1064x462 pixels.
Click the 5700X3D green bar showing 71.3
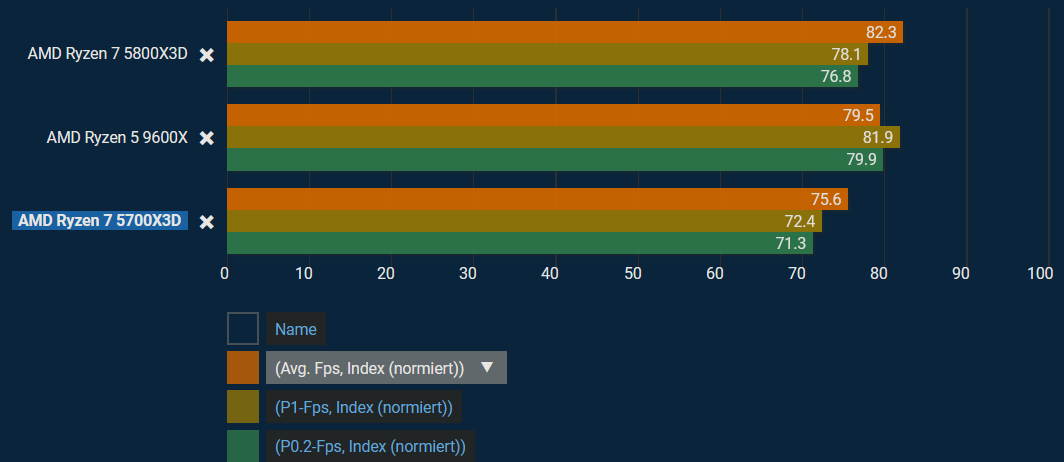click(520, 243)
